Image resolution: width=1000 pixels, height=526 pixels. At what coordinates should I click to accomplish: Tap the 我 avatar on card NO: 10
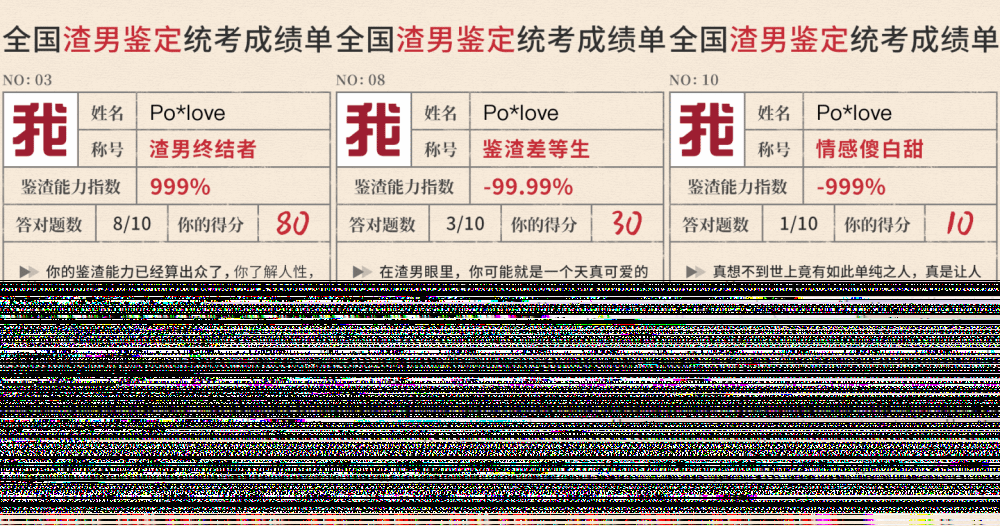tap(706, 130)
